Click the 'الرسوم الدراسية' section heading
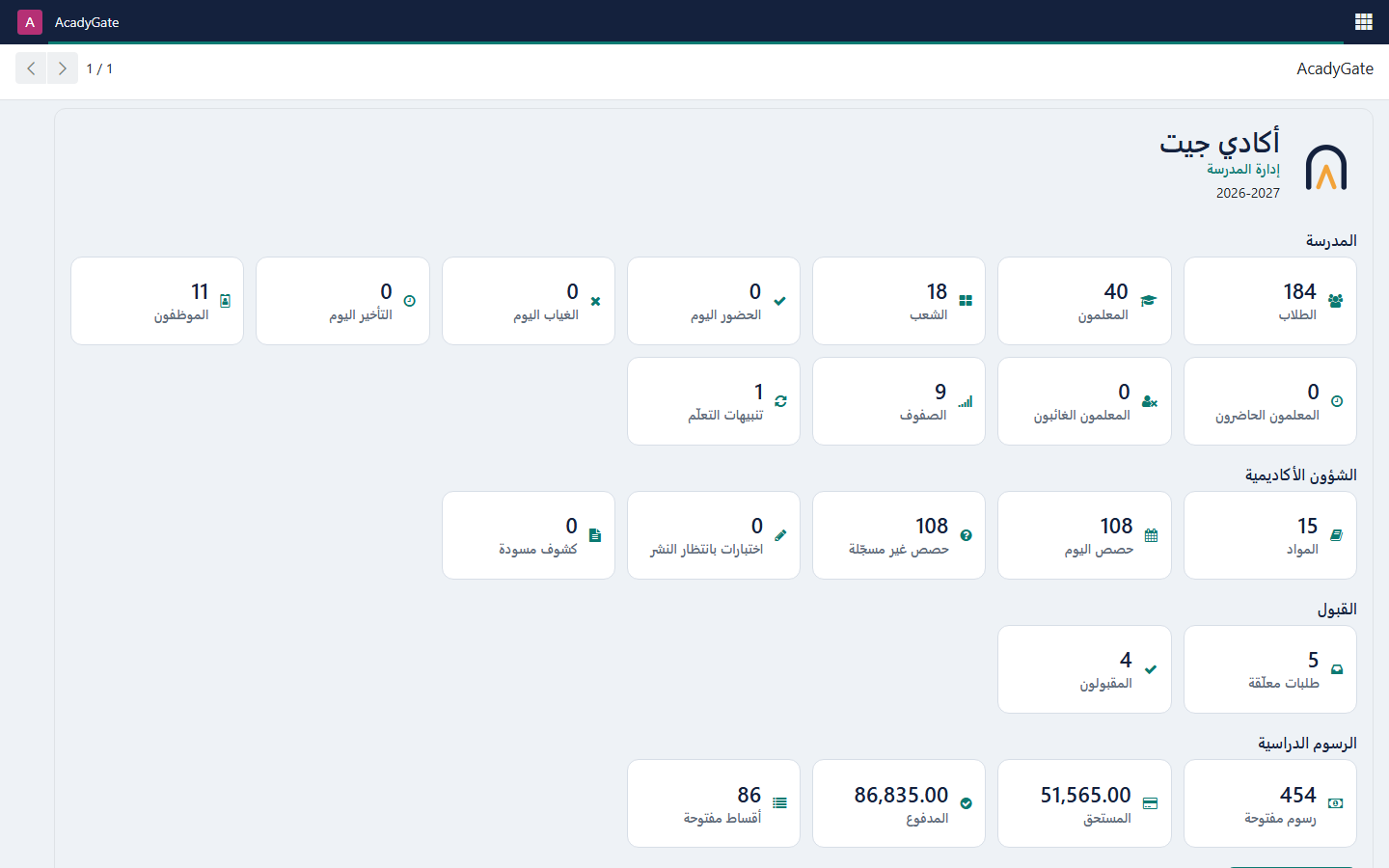 tap(1307, 743)
